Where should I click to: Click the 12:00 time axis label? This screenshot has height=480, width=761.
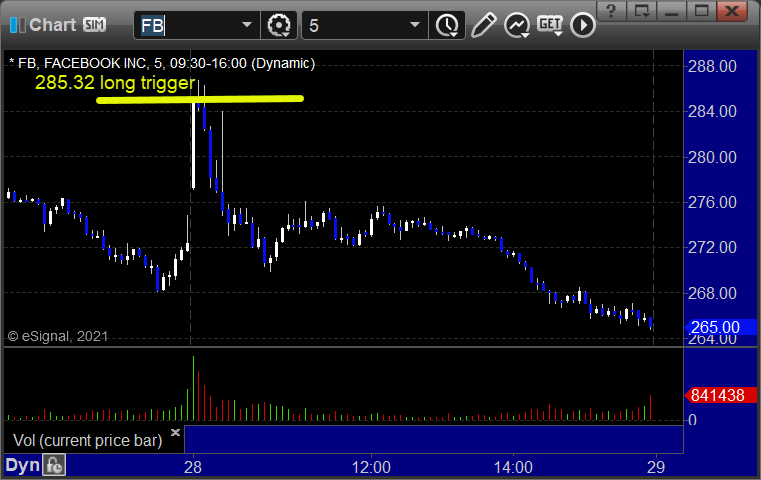371,467
